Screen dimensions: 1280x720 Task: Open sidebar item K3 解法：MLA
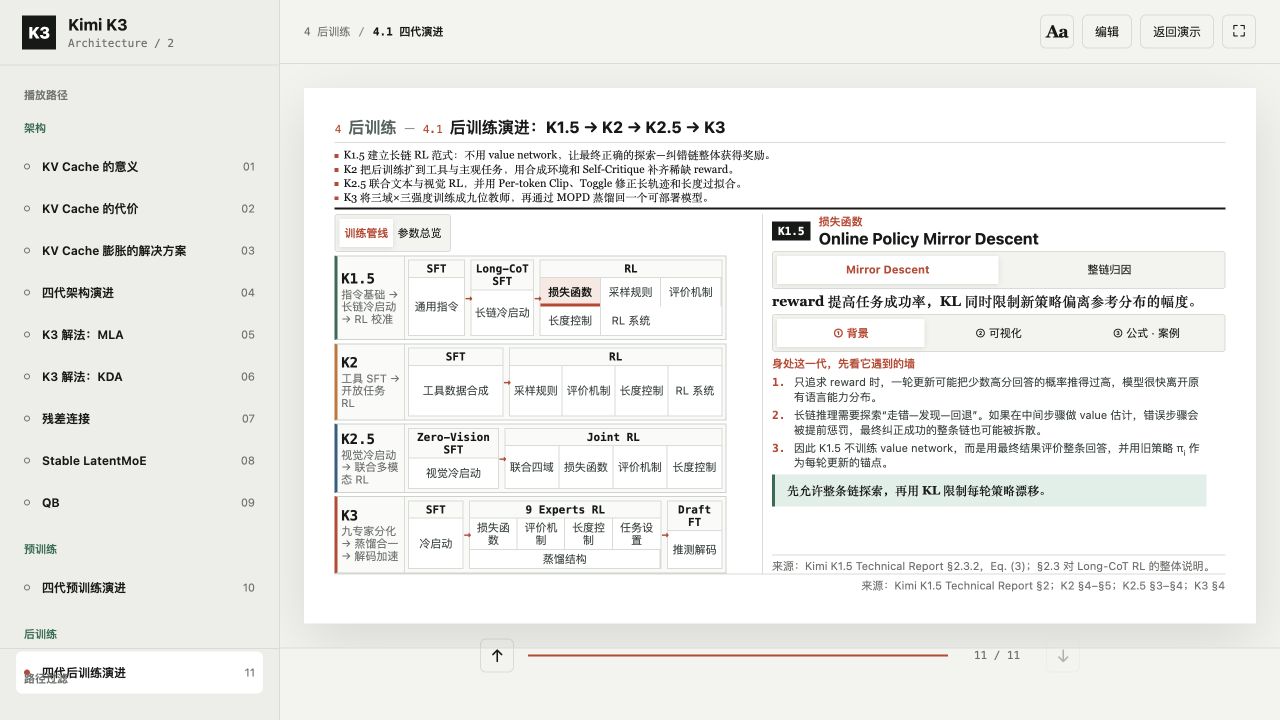139,335
